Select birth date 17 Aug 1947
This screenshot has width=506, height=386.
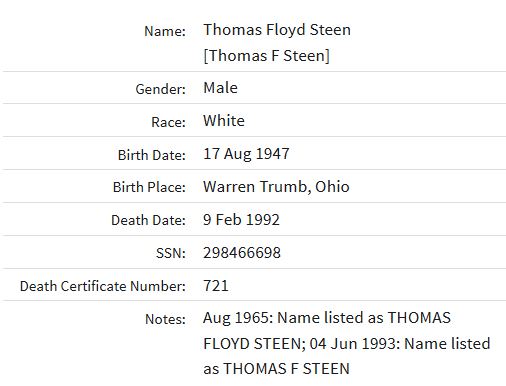(x=246, y=154)
